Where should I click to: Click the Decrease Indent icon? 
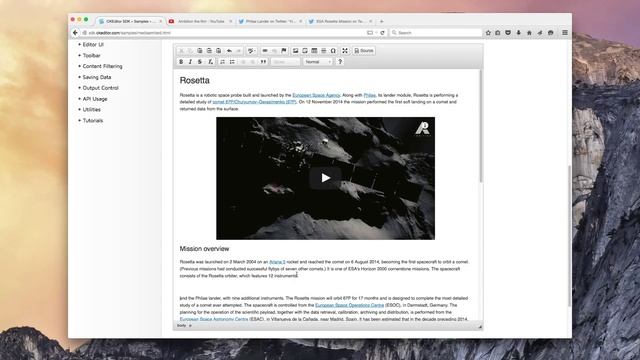243,62
